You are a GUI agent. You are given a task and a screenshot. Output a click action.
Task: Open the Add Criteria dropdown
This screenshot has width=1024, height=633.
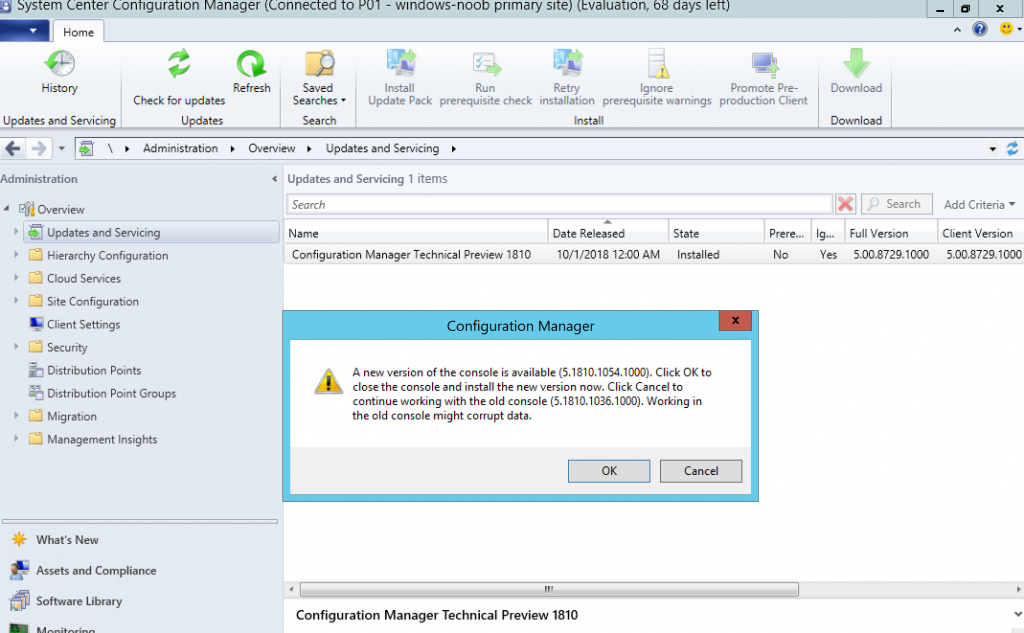pyautogui.click(x=979, y=204)
